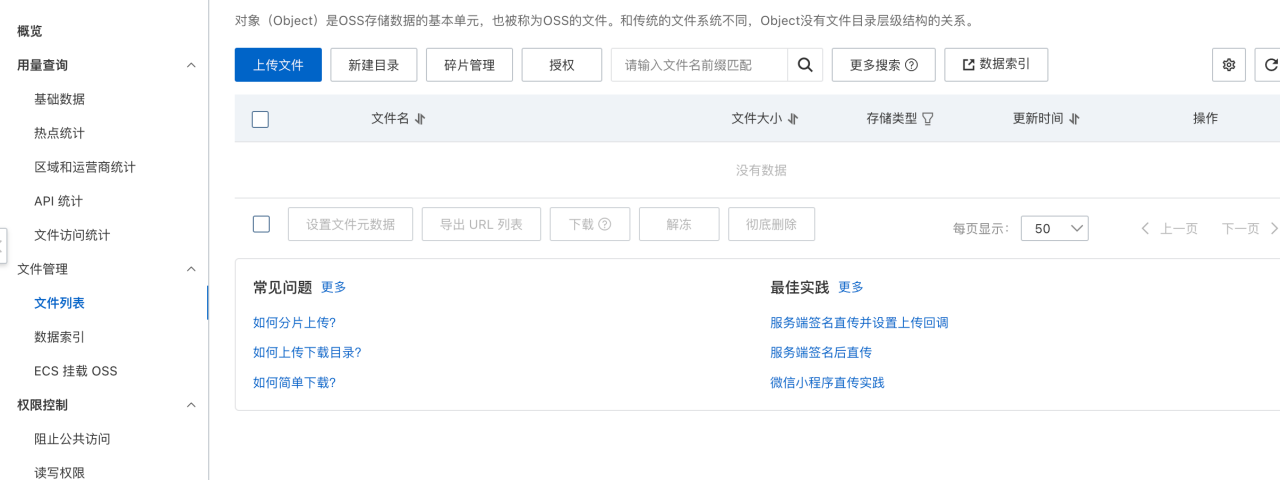Open 区域和运营商统计 in sidebar
The image size is (1280, 480).
tap(85, 167)
